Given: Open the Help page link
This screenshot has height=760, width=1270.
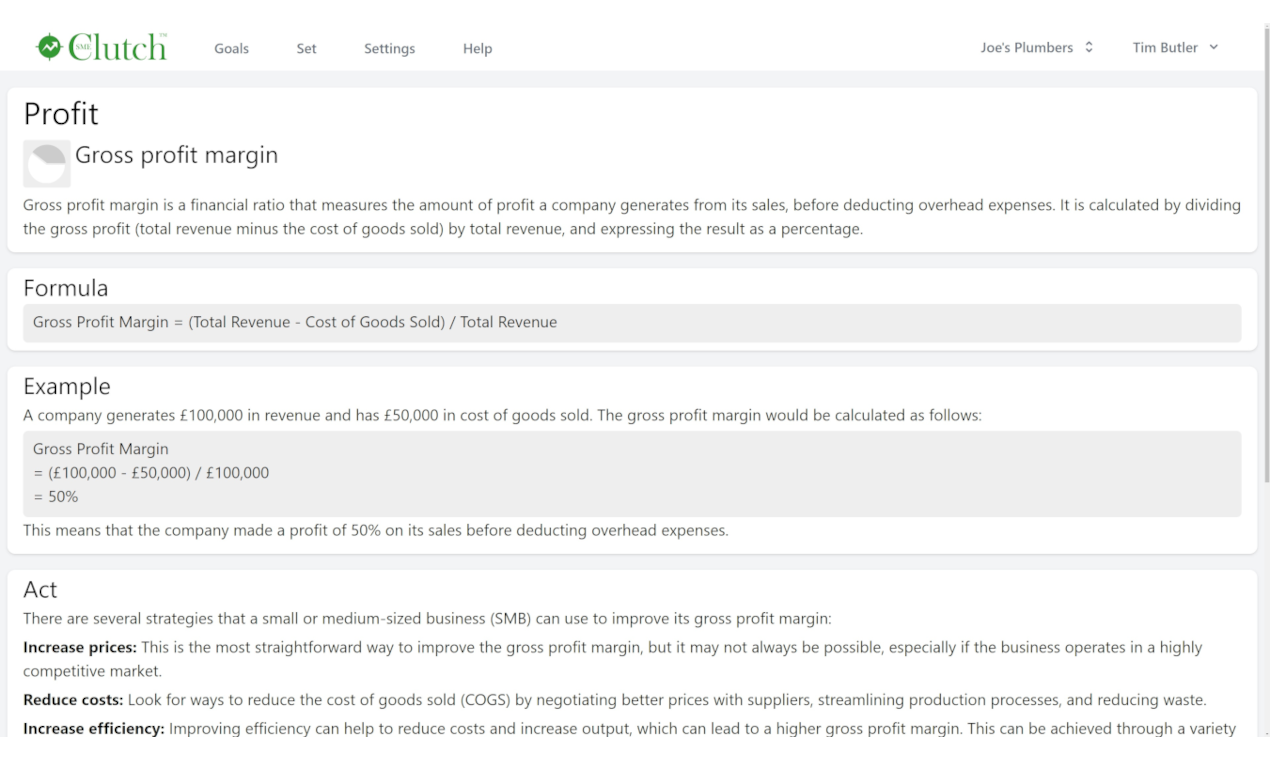Looking at the screenshot, I should coord(477,48).
